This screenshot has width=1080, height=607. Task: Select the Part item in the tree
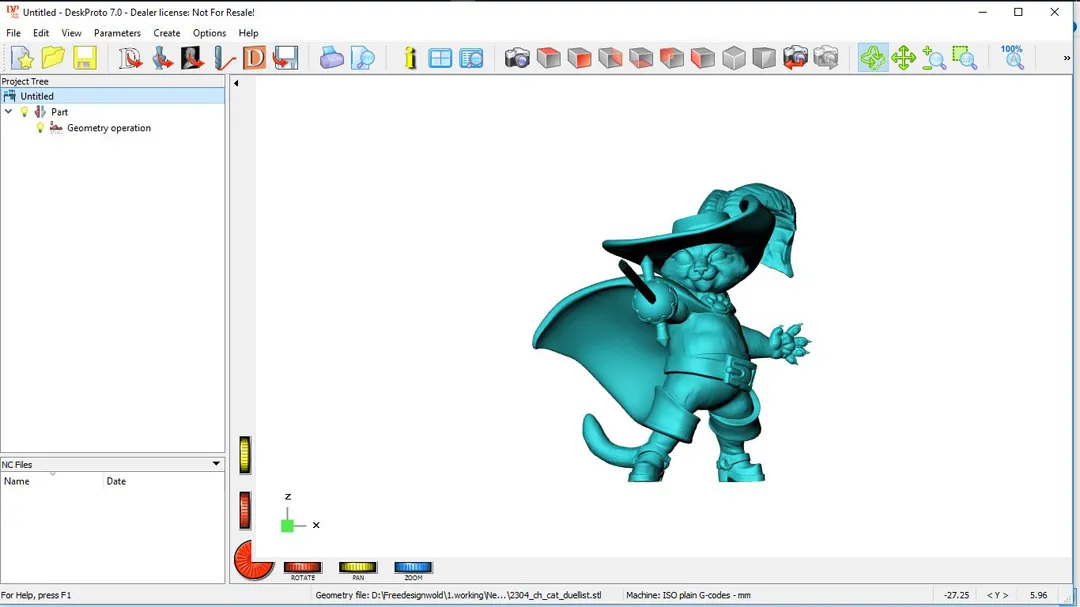59,112
